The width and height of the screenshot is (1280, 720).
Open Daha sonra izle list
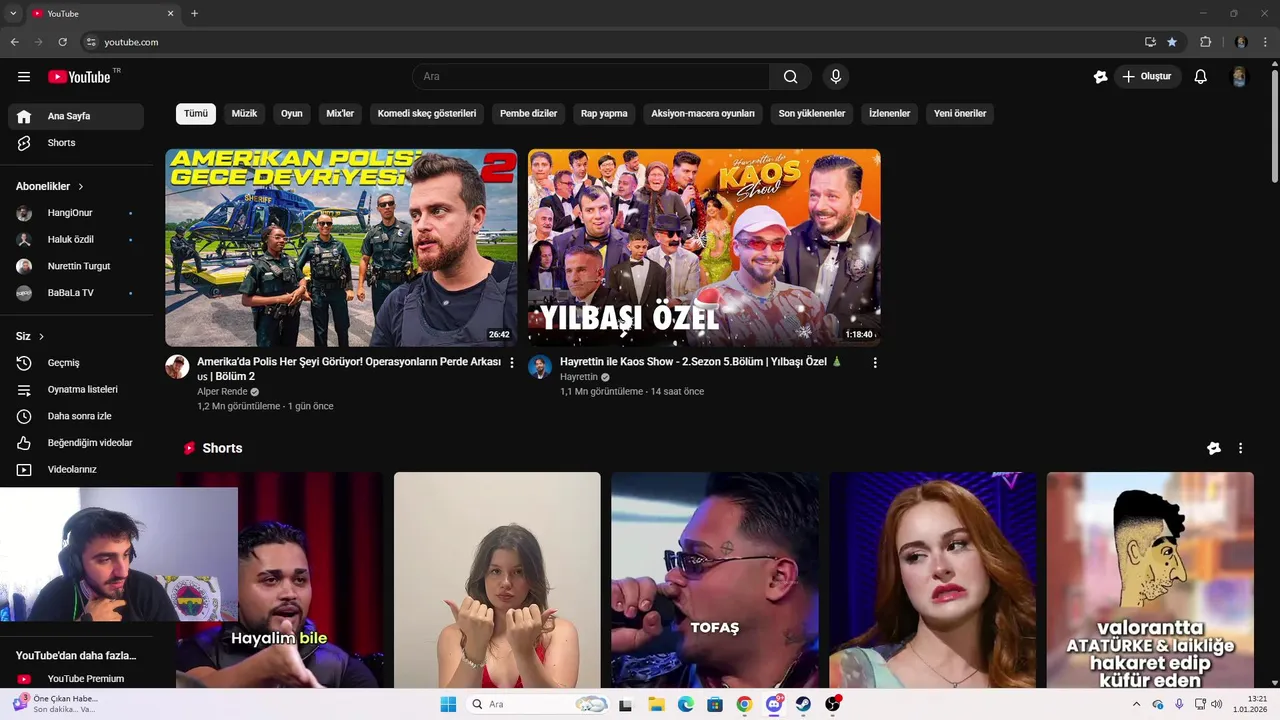point(76,416)
